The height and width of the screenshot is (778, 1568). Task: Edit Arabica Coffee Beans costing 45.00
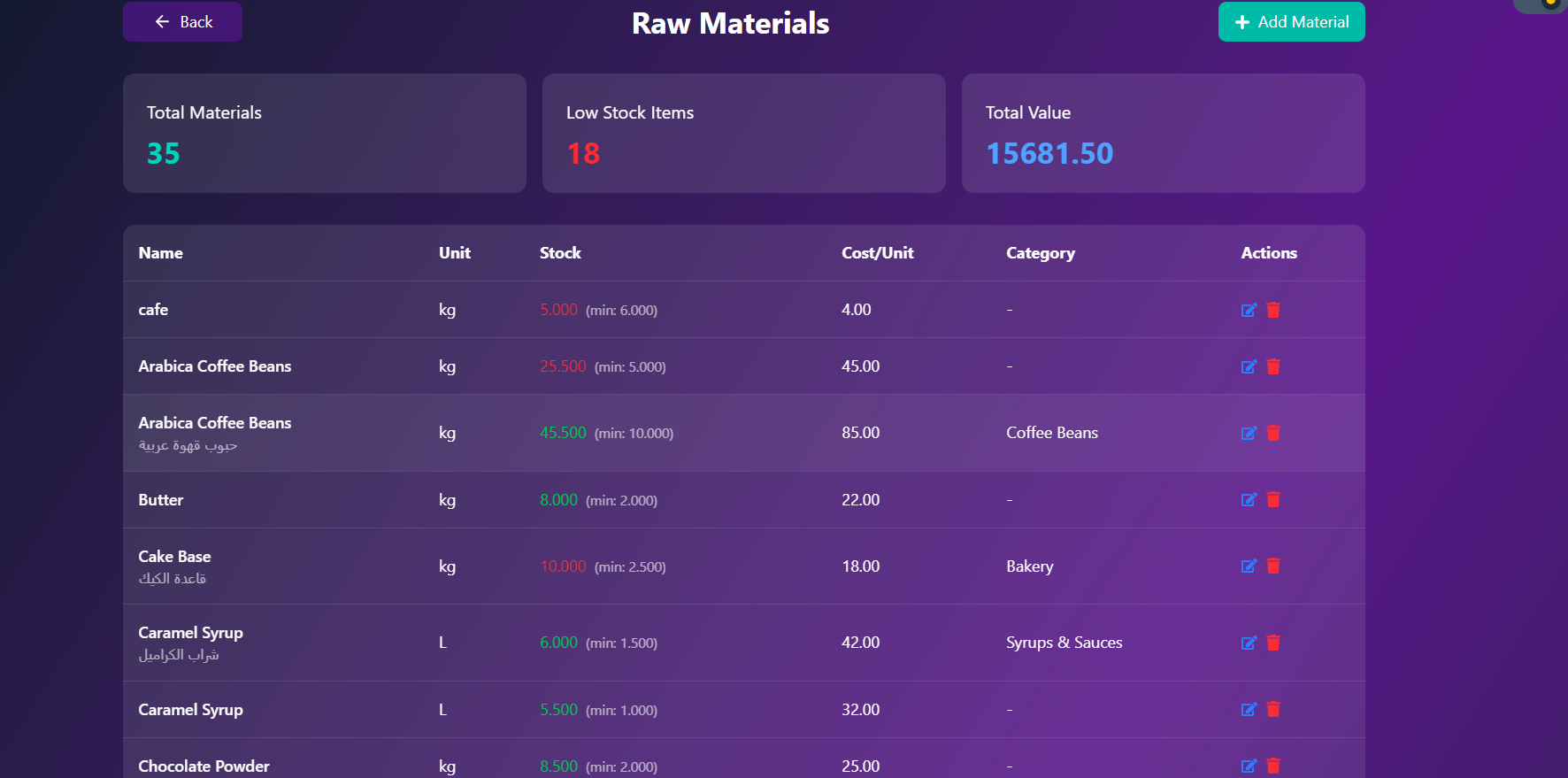tap(1249, 366)
